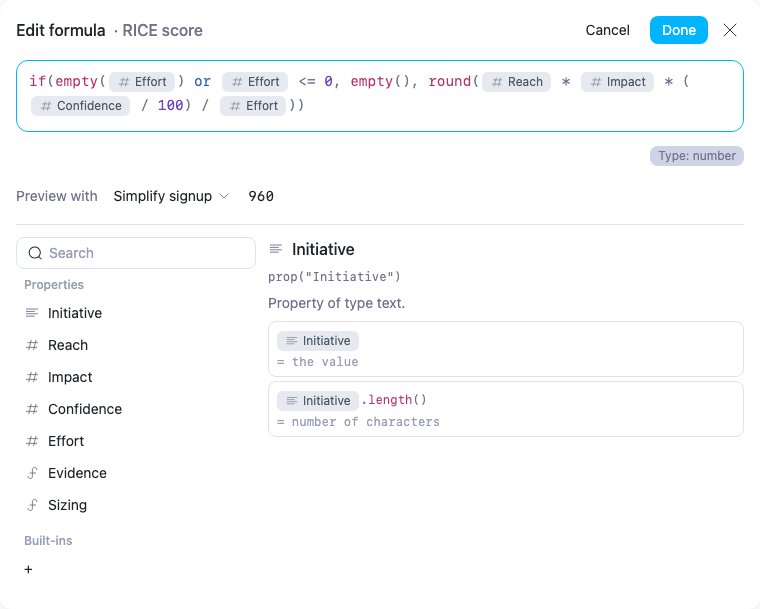Viewport: 760px width, 609px height.
Task: Click the prop("Initiative") code text
Action: (334, 276)
